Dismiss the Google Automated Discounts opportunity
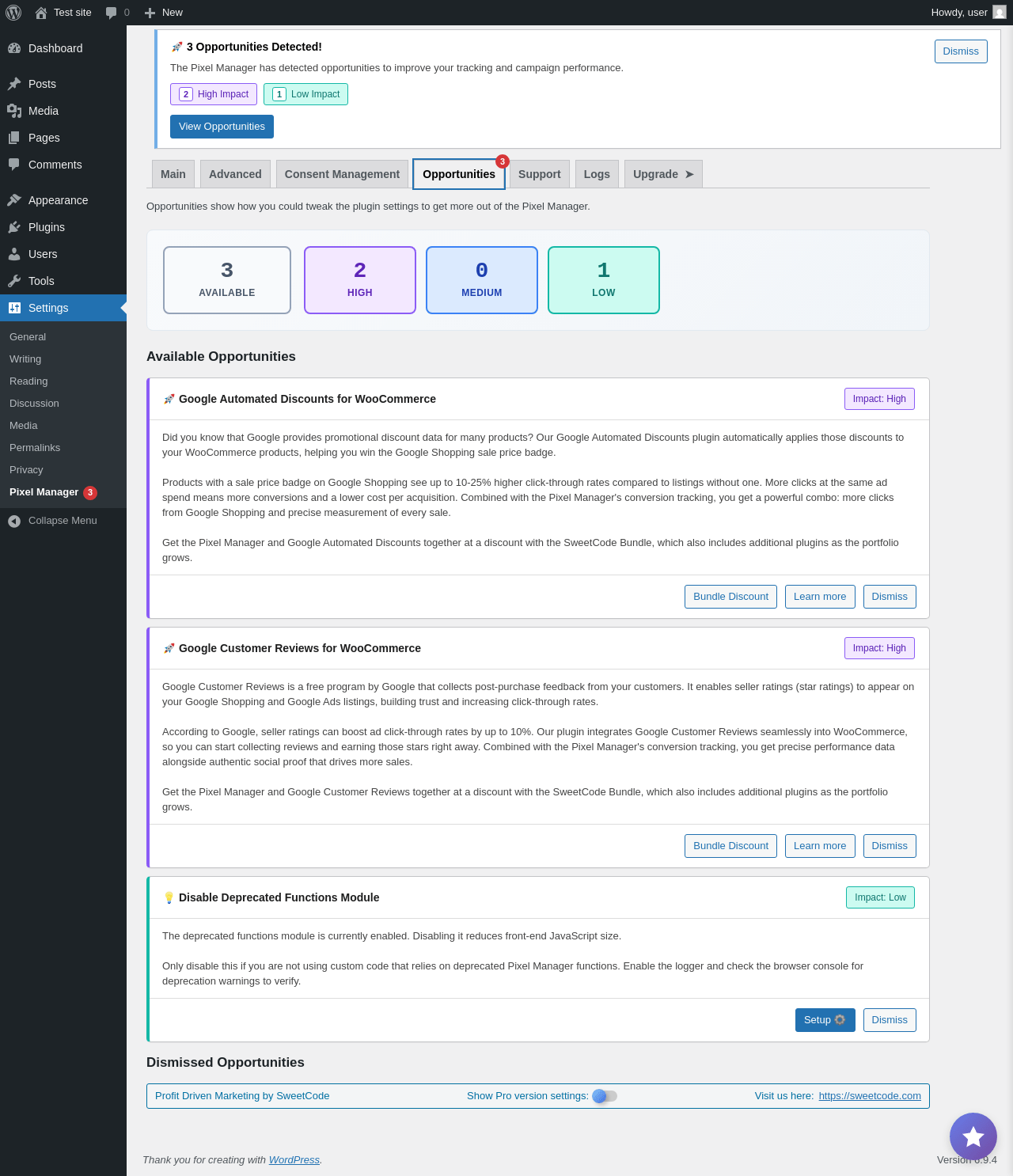This screenshot has width=1013, height=1176. [890, 597]
